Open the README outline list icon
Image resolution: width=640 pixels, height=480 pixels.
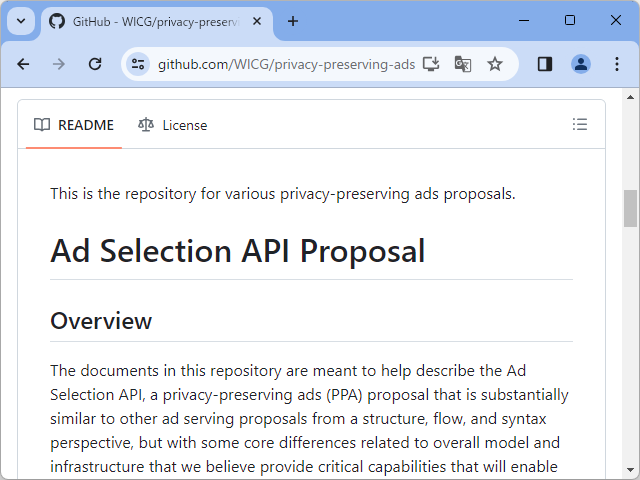coord(580,124)
